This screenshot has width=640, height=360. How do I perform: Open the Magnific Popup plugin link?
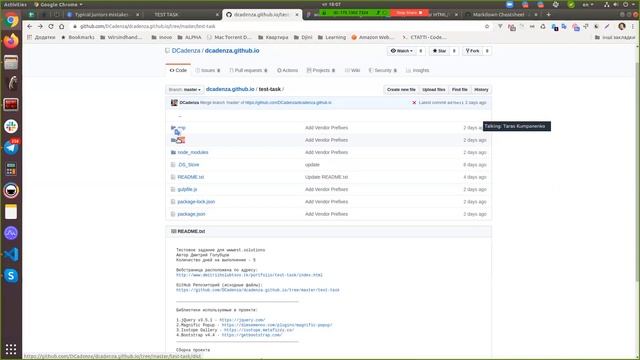click(277, 325)
